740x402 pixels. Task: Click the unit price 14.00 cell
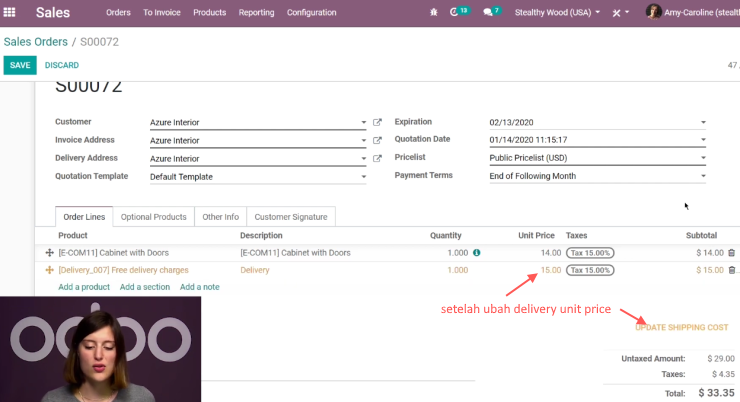point(551,253)
